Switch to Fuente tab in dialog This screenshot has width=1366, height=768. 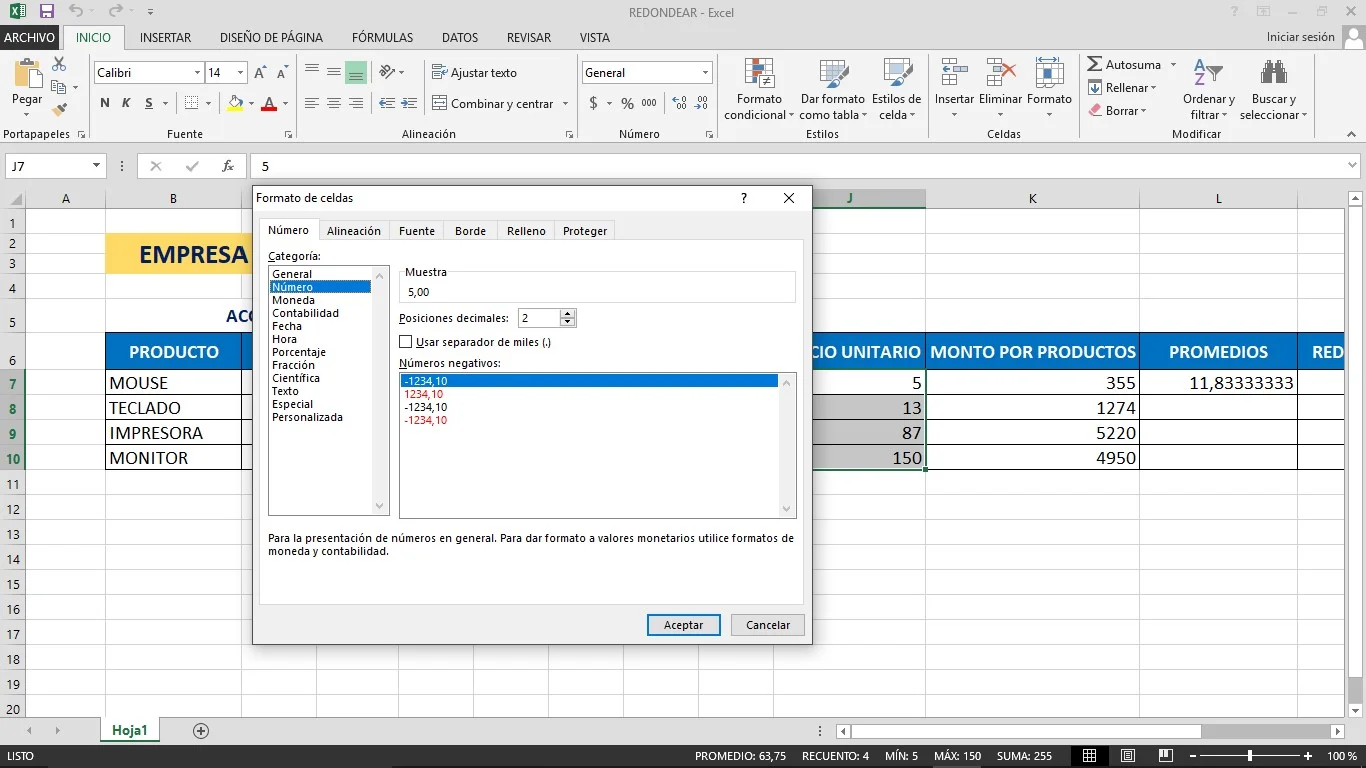[417, 231]
